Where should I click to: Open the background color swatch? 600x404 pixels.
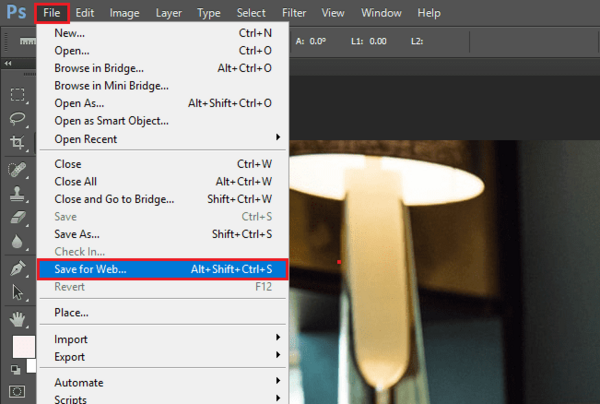pyautogui.click(x=31, y=366)
